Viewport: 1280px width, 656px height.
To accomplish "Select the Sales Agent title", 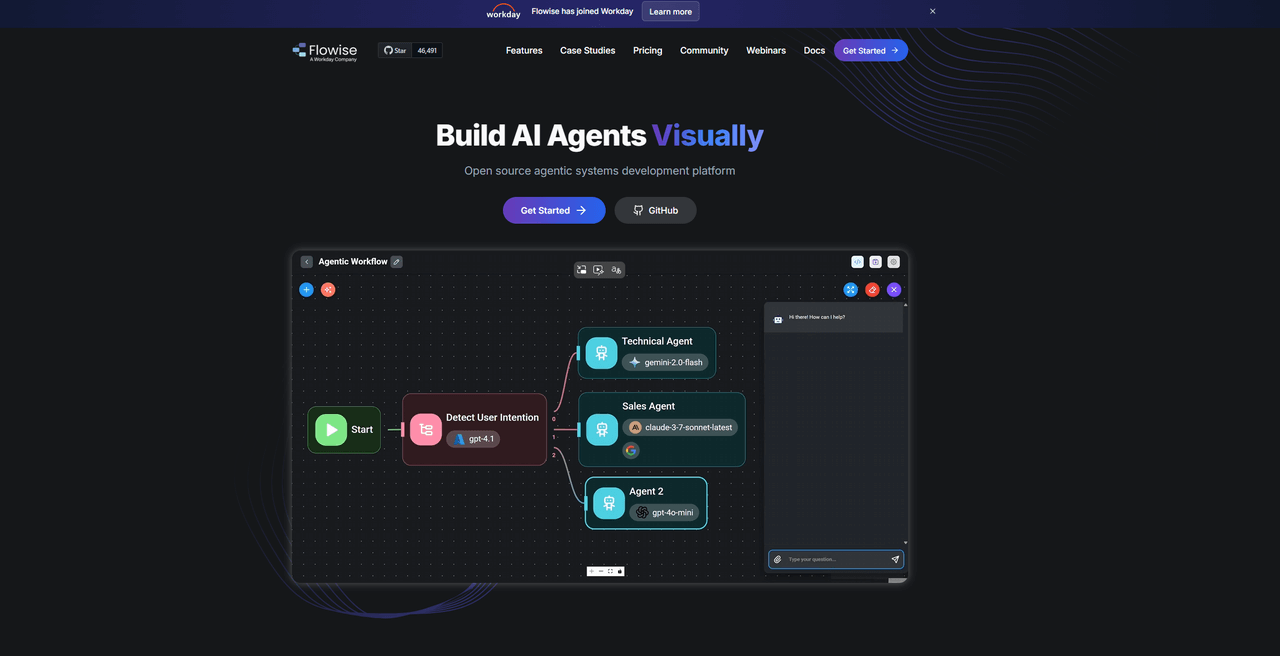I will pos(648,406).
